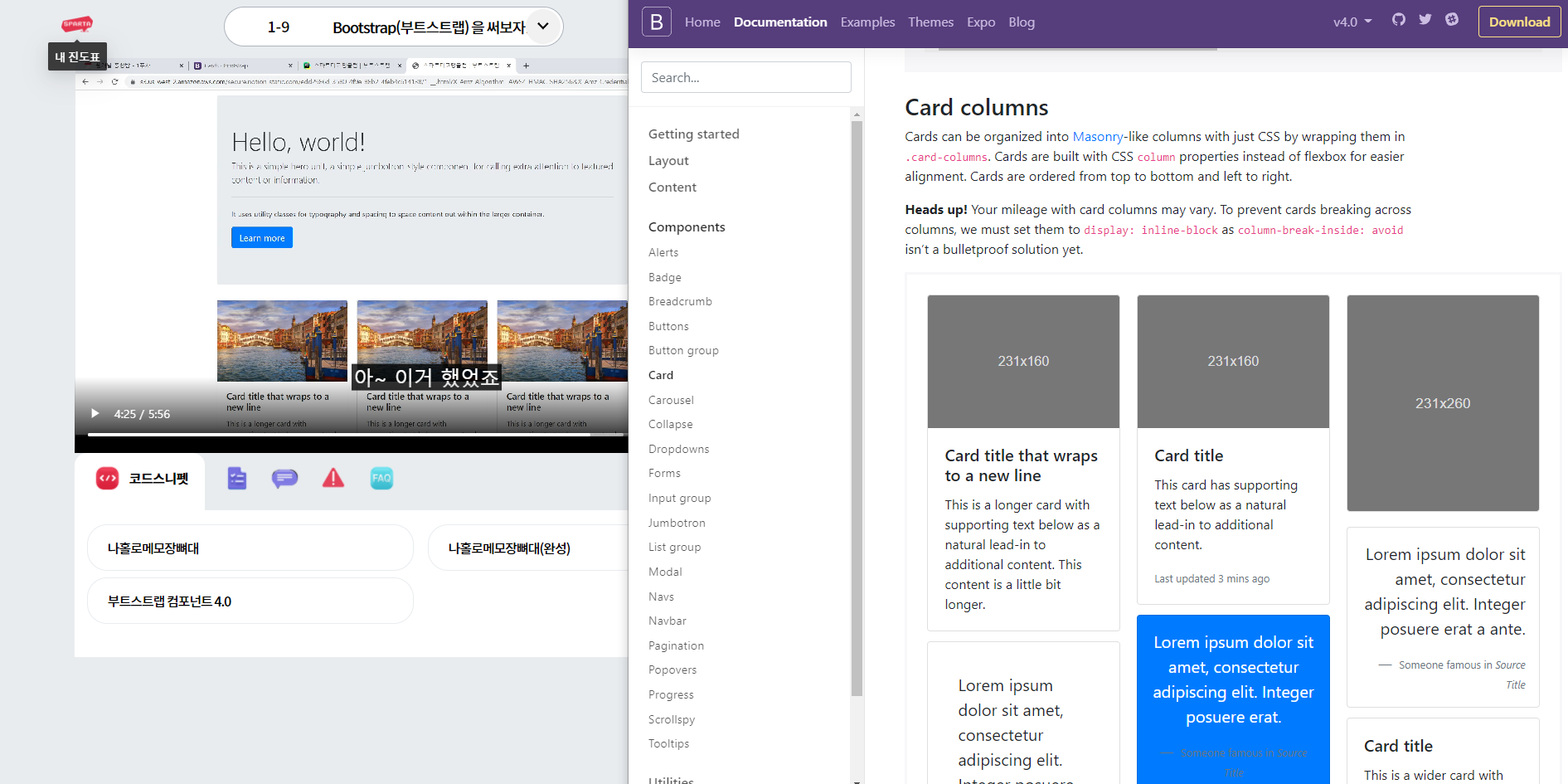1568x784 pixels.
Task: Open Dropdowns docs page
Action: (x=678, y=449)
